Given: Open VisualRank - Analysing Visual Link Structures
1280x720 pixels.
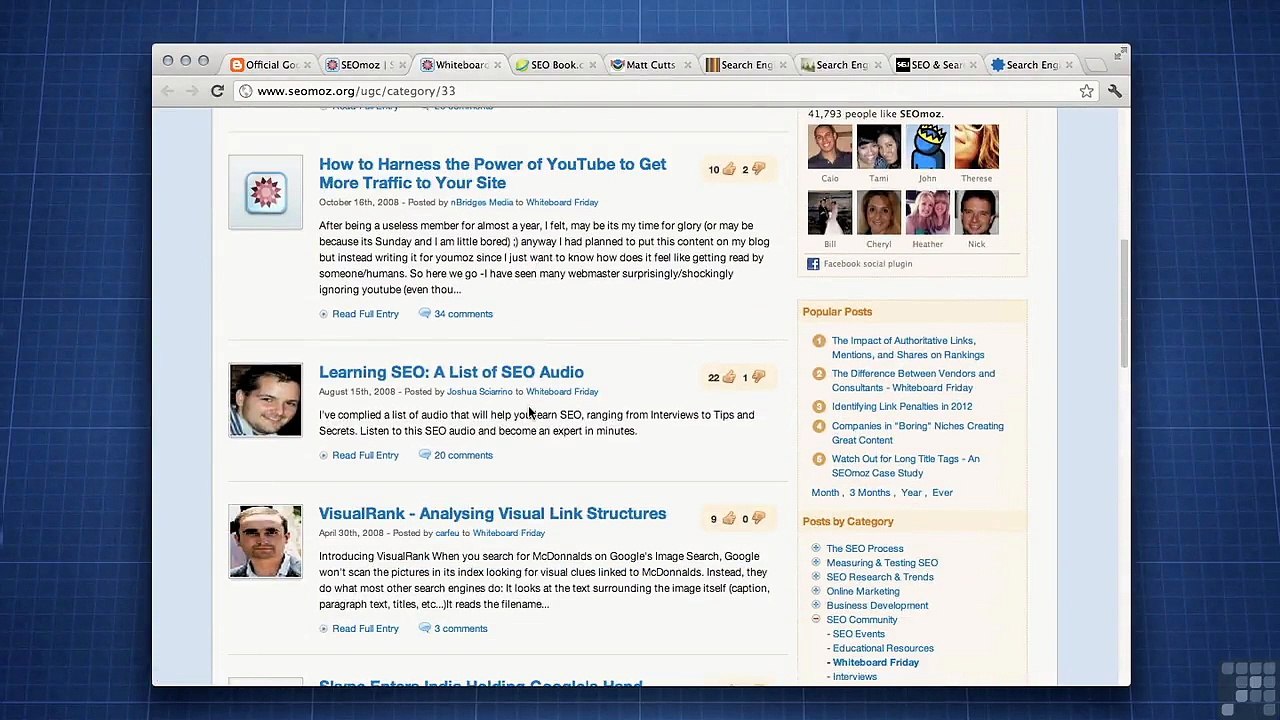Looking at the screenshot, I should [492, 513].
